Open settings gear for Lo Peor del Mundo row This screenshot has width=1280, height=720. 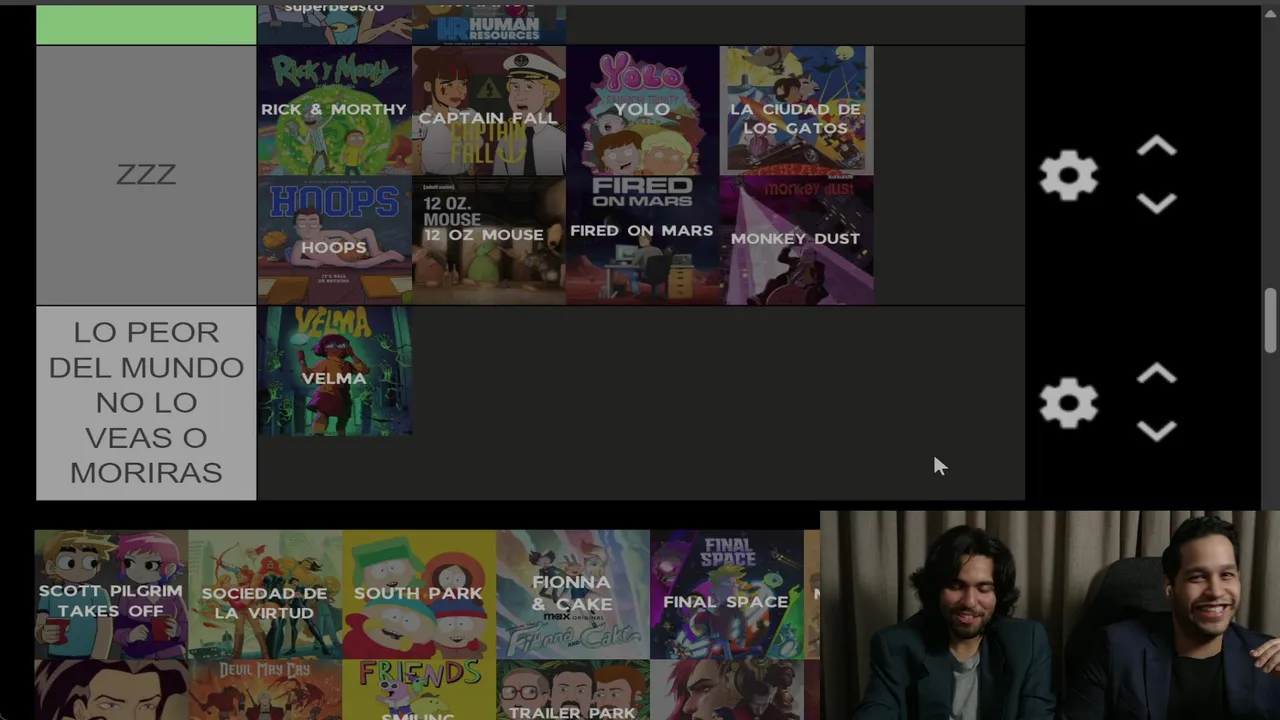tap(1068, 404)
